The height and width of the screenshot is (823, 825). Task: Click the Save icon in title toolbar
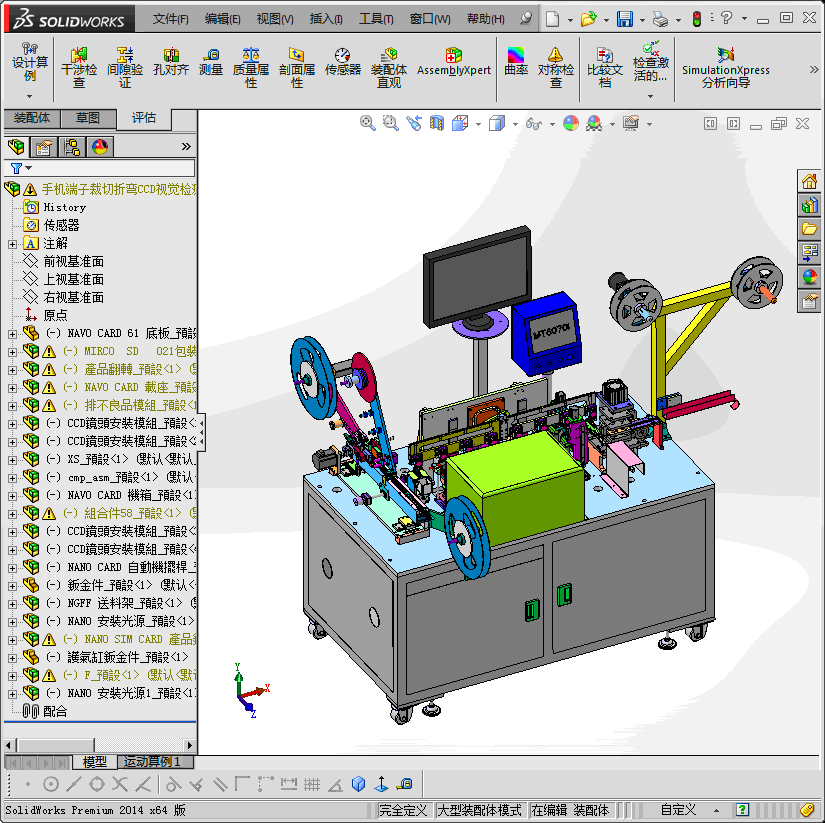tap(625, 19)
